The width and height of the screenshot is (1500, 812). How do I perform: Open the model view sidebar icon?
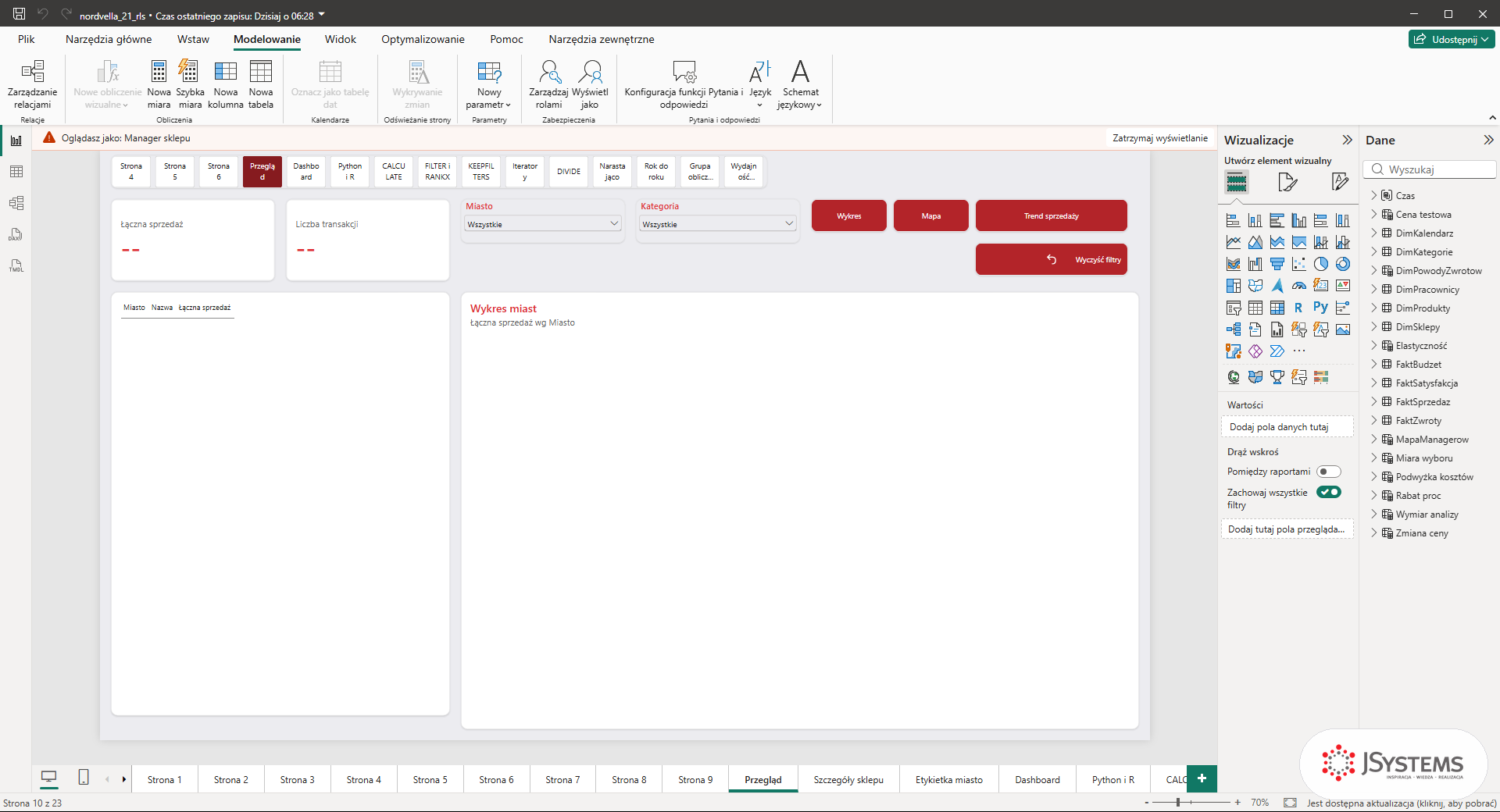(16, 203)
